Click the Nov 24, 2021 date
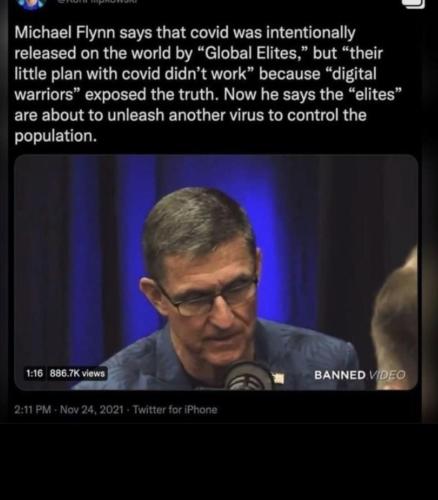 click(x=92, y=410)
